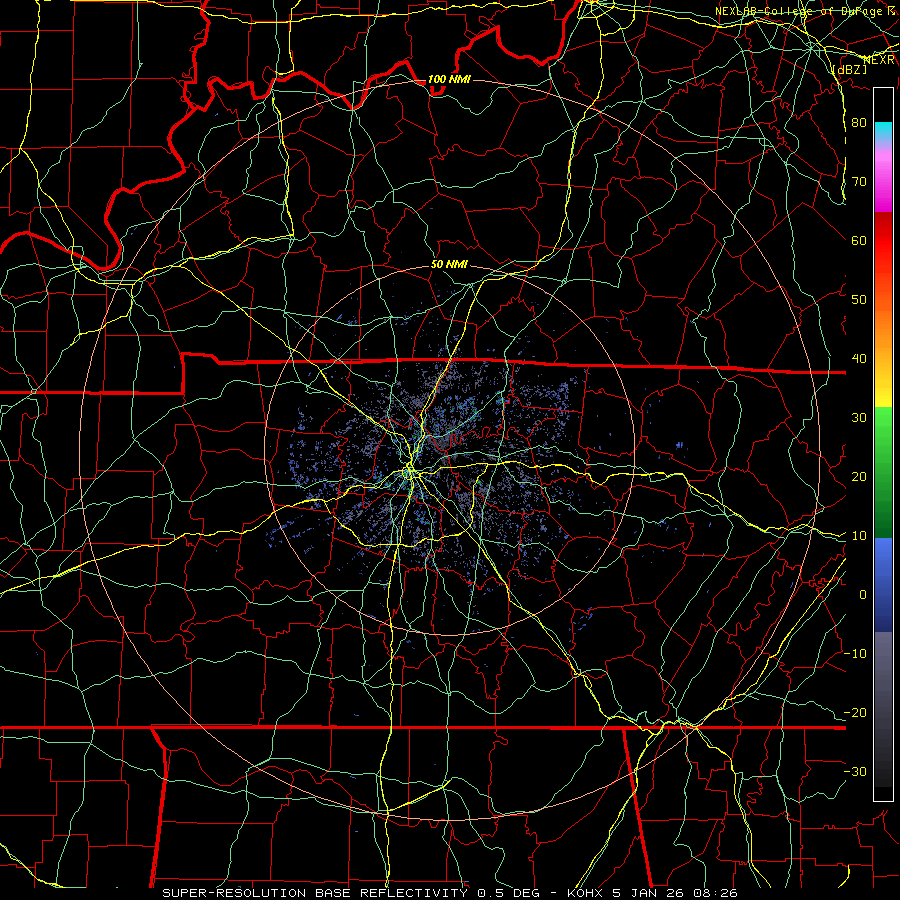This screenshot has height=900, width=900.
Task: Click the 50 dBZ scale label
Action: 859,300
